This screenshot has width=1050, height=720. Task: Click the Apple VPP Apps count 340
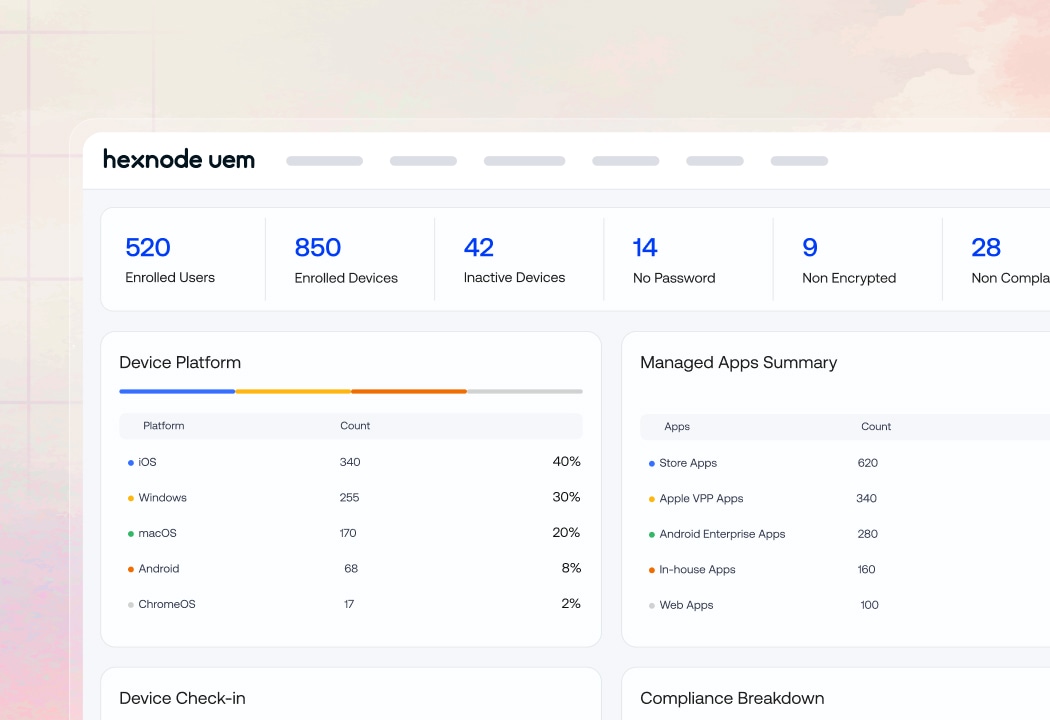(x=867, y=498)
